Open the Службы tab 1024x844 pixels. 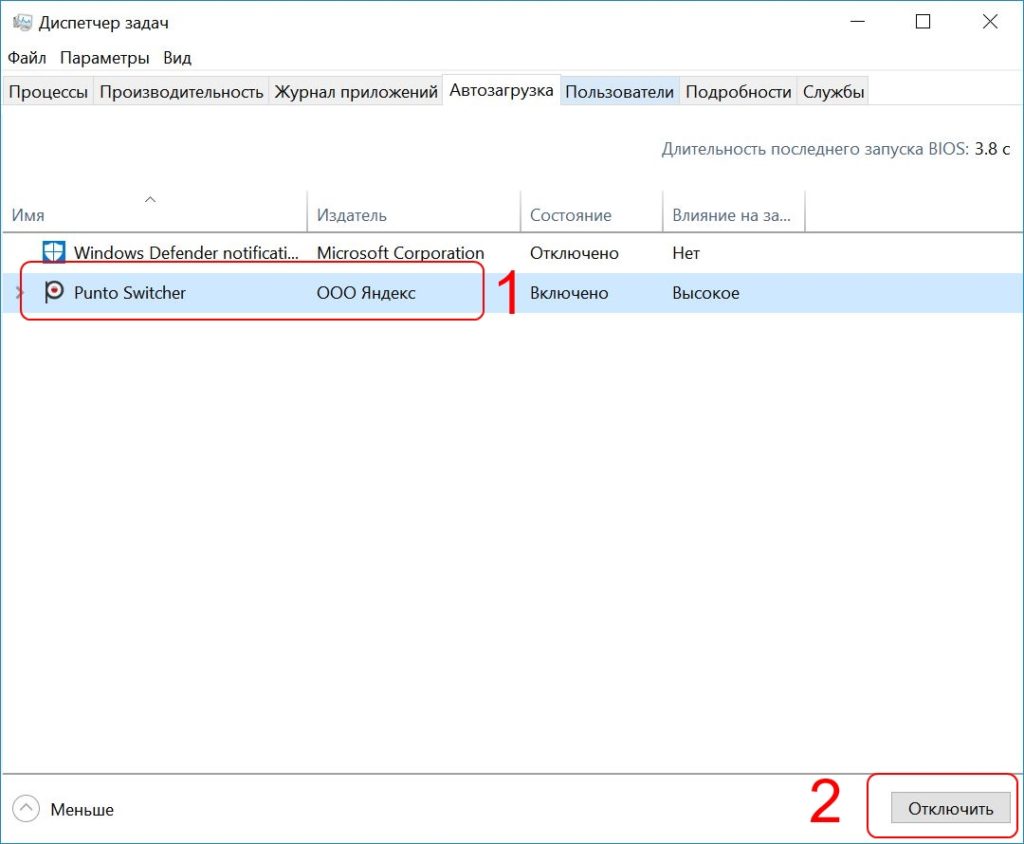(x=833, y=92)
